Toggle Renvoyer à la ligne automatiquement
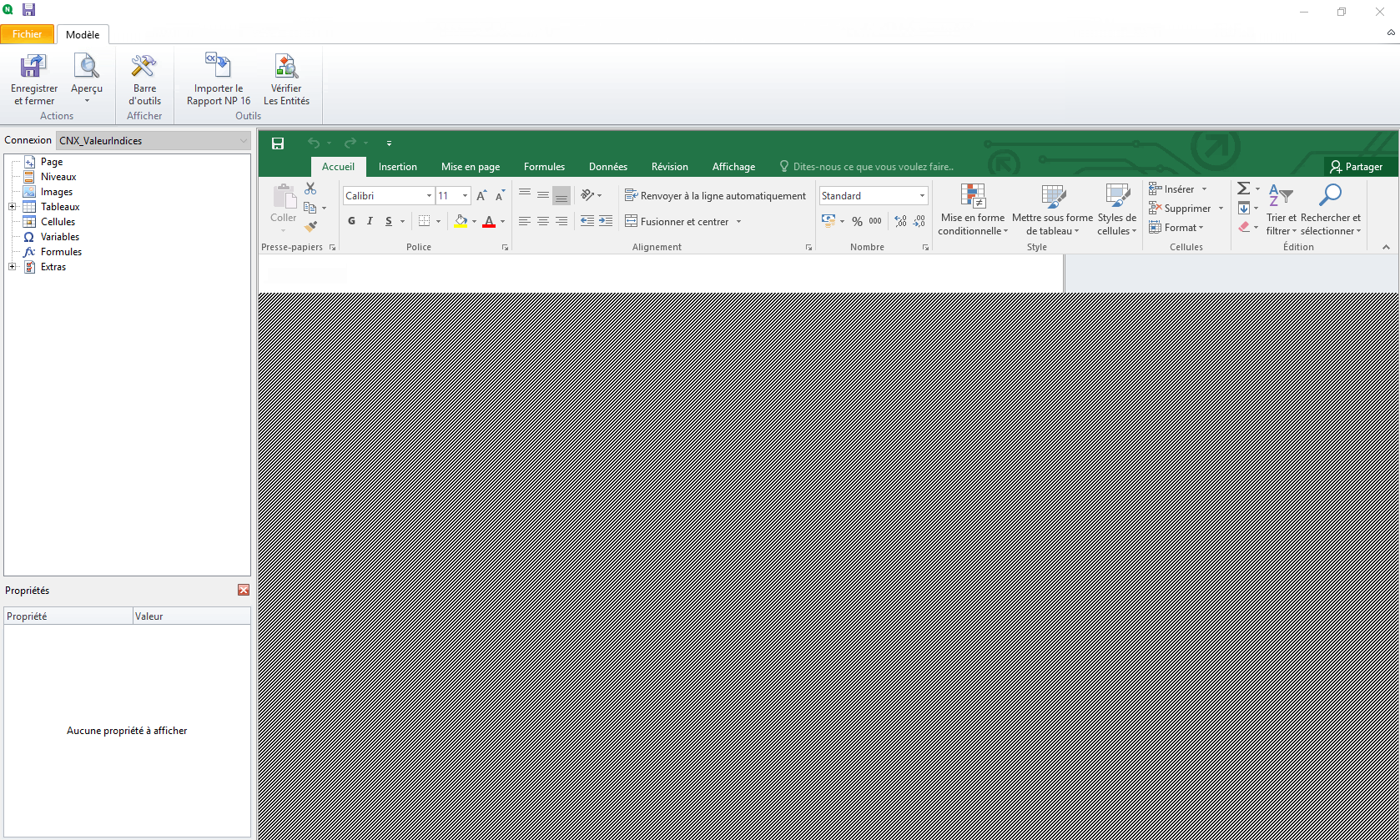 point(715,195)
